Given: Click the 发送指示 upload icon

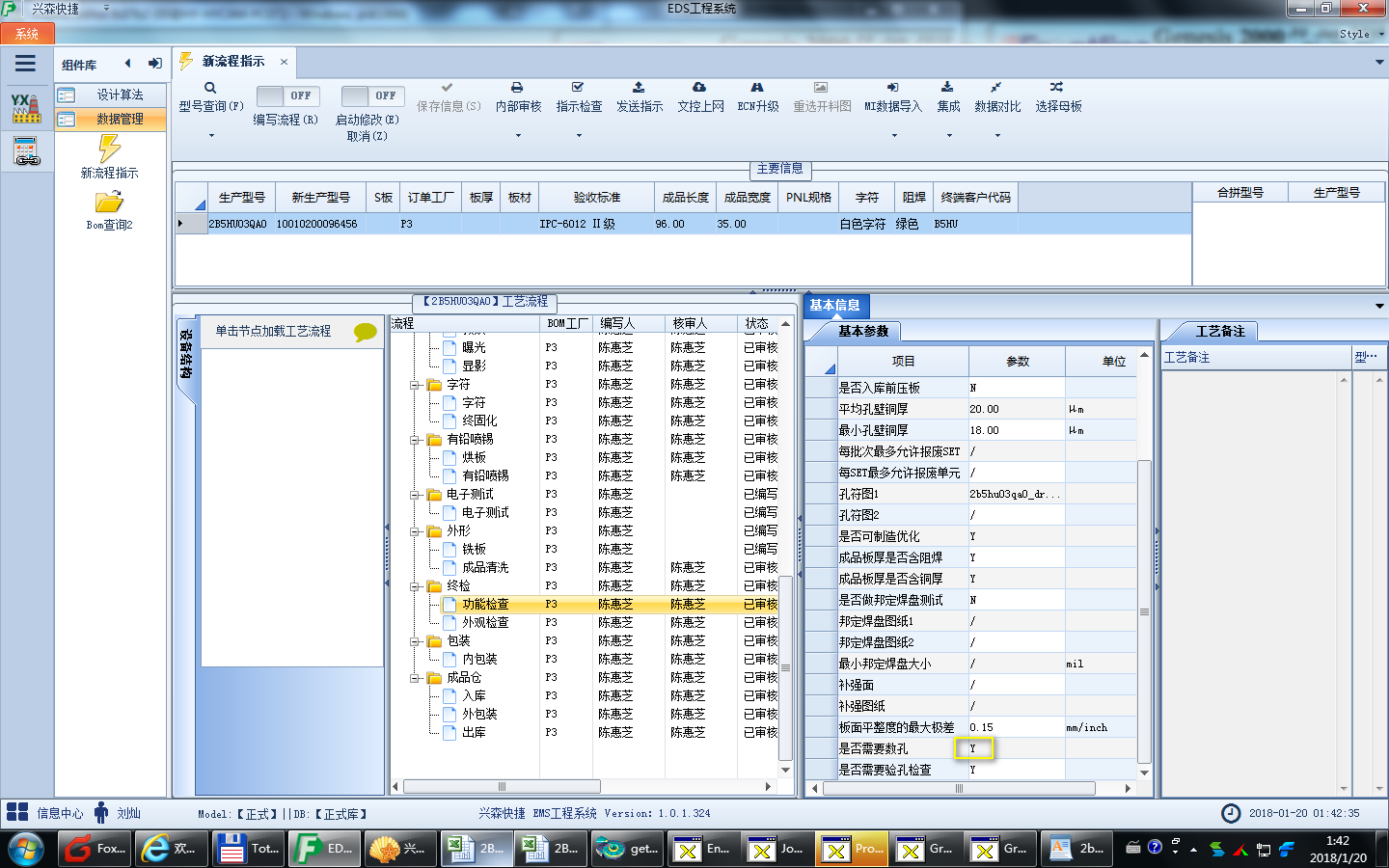Looking at the screenshot, I should (639, 88).
